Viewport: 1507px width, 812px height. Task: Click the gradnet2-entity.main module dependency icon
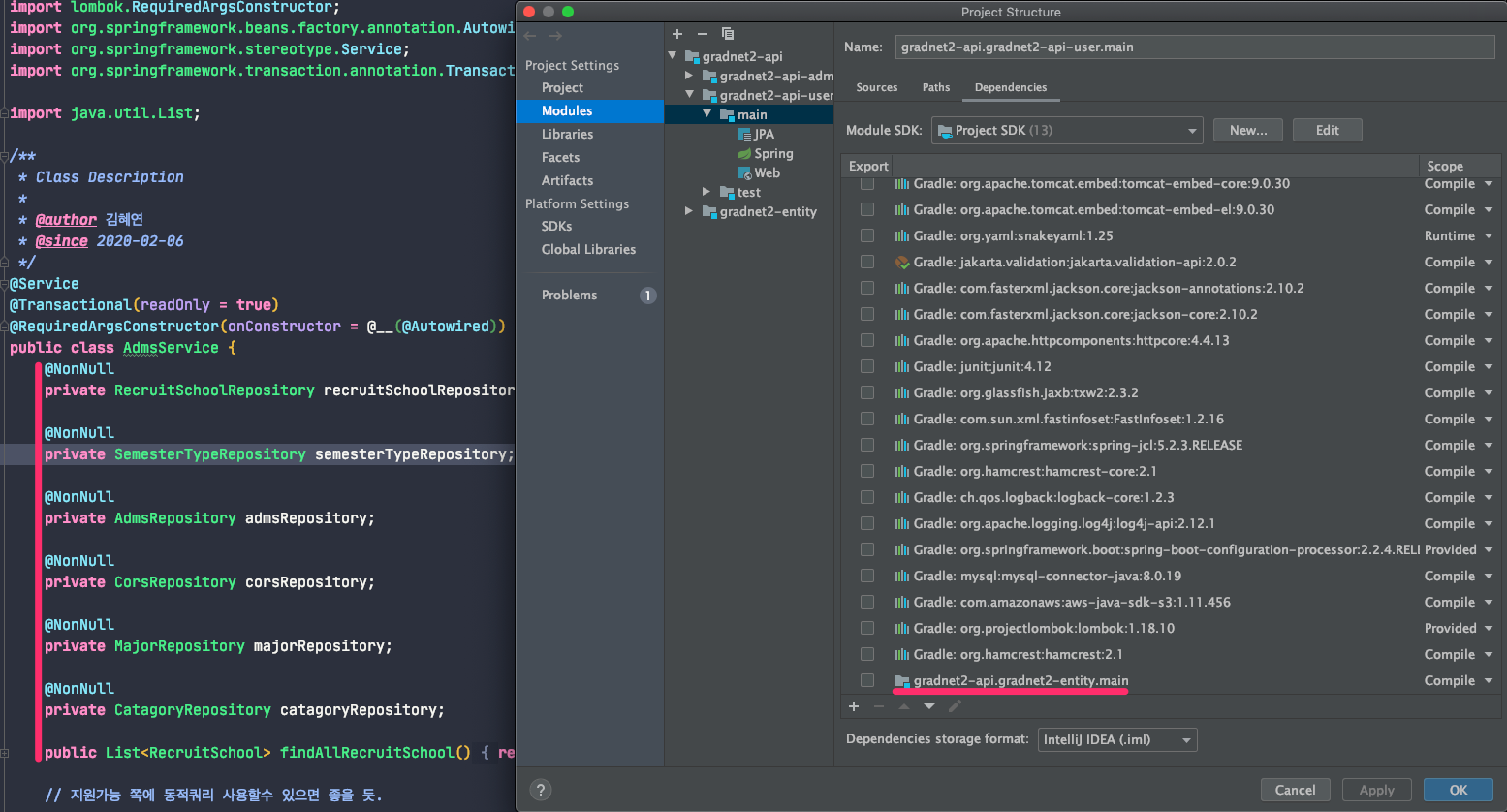tap(902, 680)
